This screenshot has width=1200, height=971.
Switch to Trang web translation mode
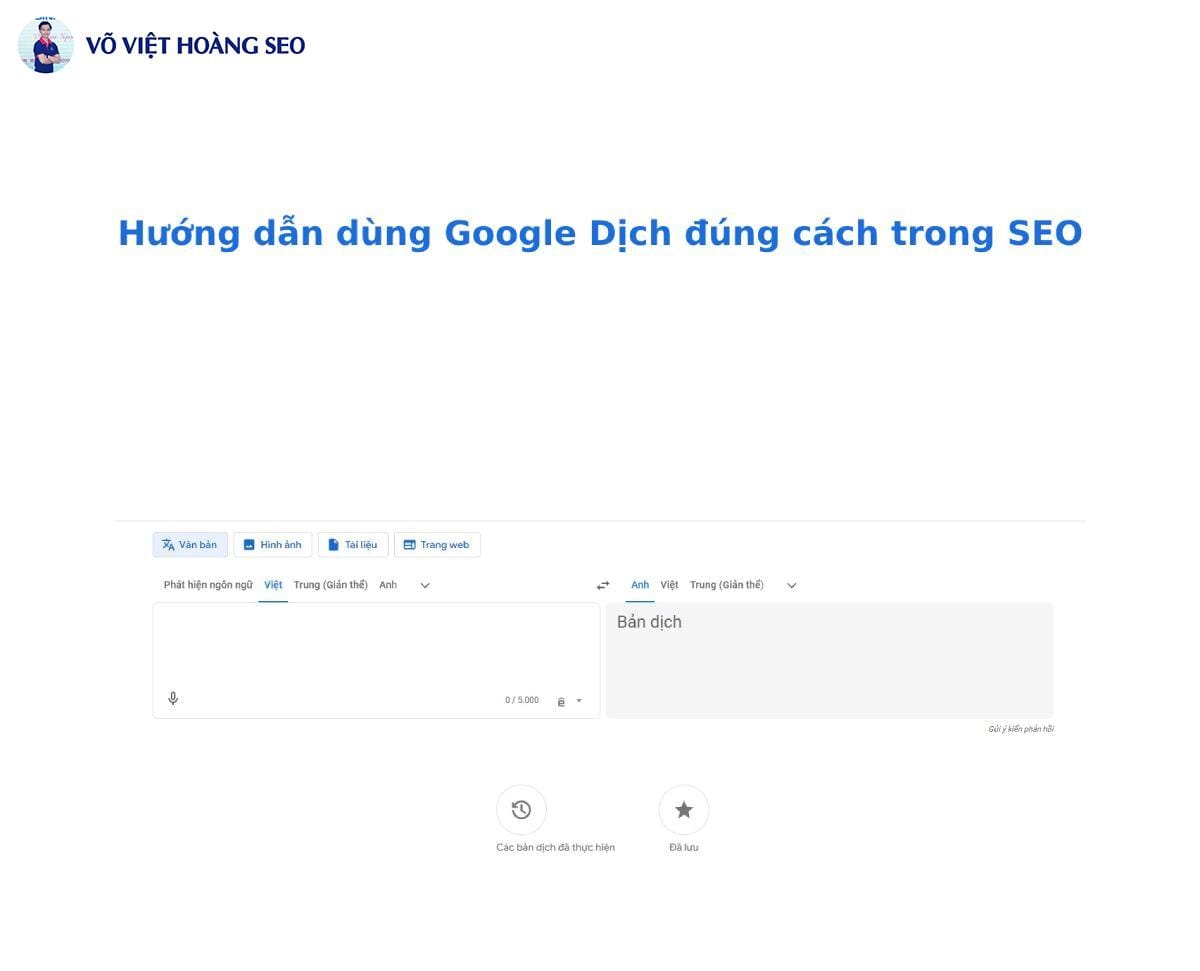[x=437, y=545]
